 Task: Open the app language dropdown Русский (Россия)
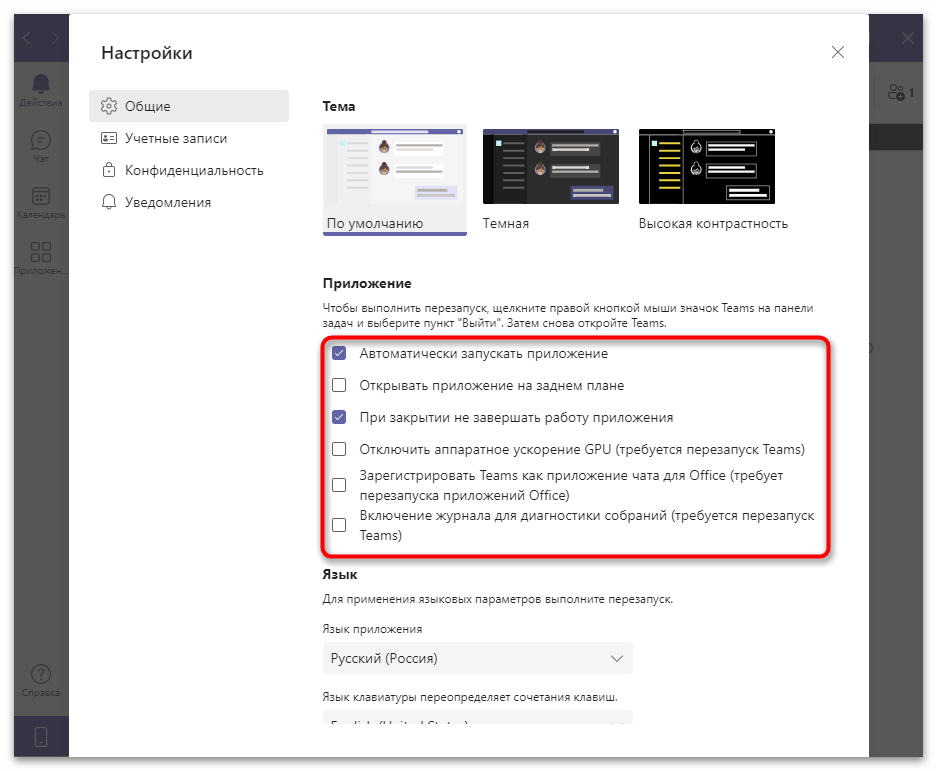tap(477, 658)
